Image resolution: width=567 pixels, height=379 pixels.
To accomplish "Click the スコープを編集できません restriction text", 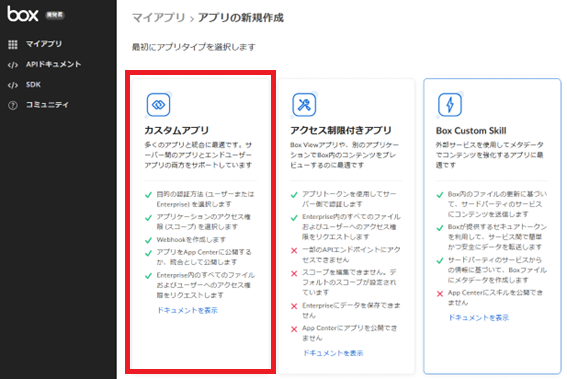I will click(x=349, y=282).
